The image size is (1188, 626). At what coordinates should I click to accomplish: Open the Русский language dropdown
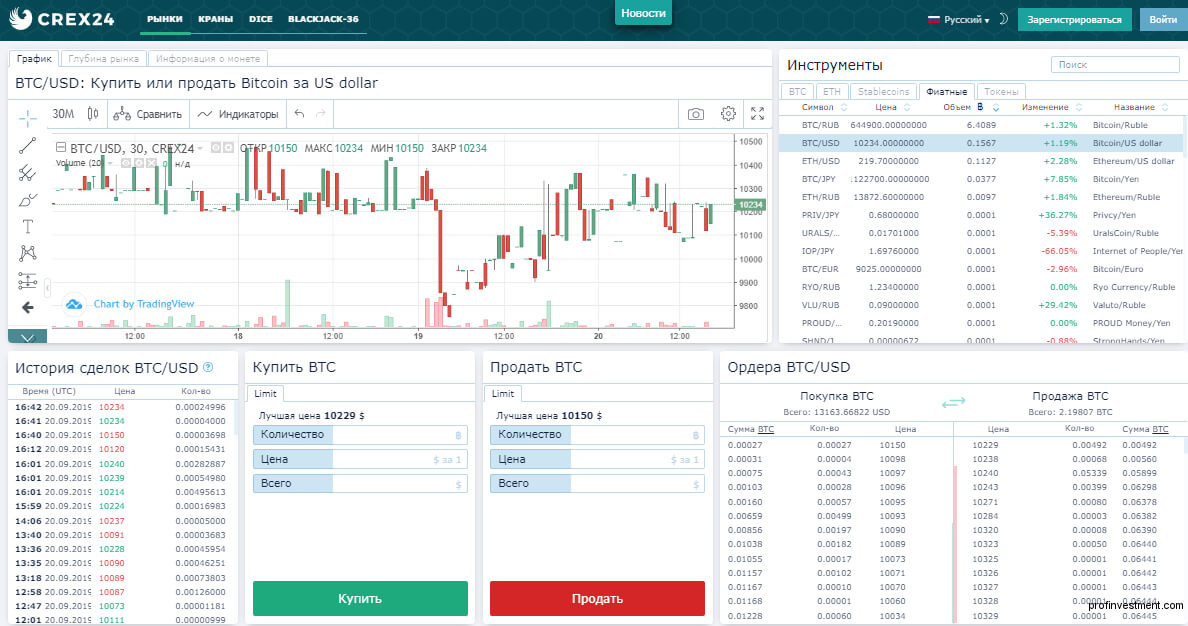(x=958, y=20)
